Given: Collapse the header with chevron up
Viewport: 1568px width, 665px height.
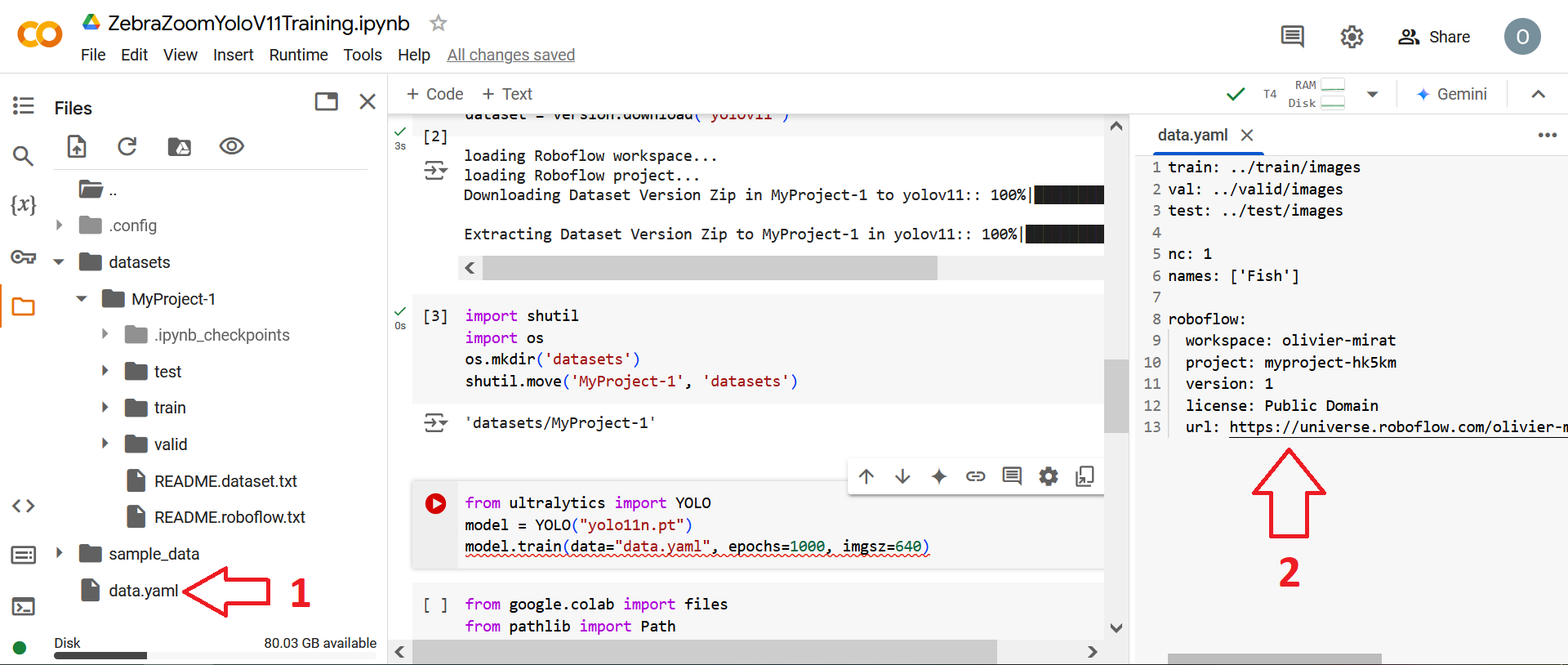Looking at the screenshot, I should click(1539, 94).
